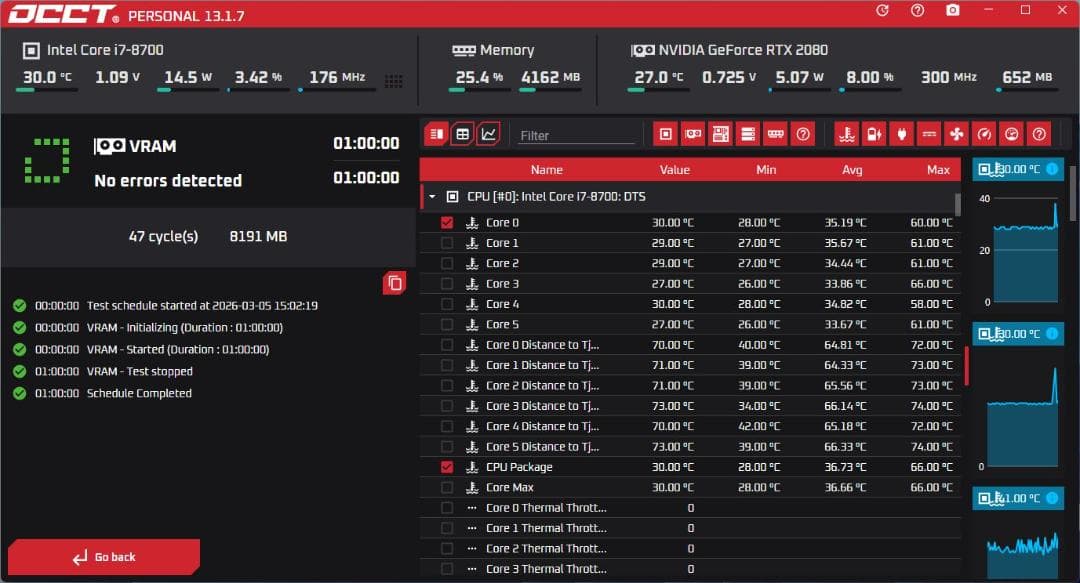Image resolution: width=1080 pixels, height=583 pixels.
Task: Sort the table by the Name column header
Action: click(x=546, y=170)
